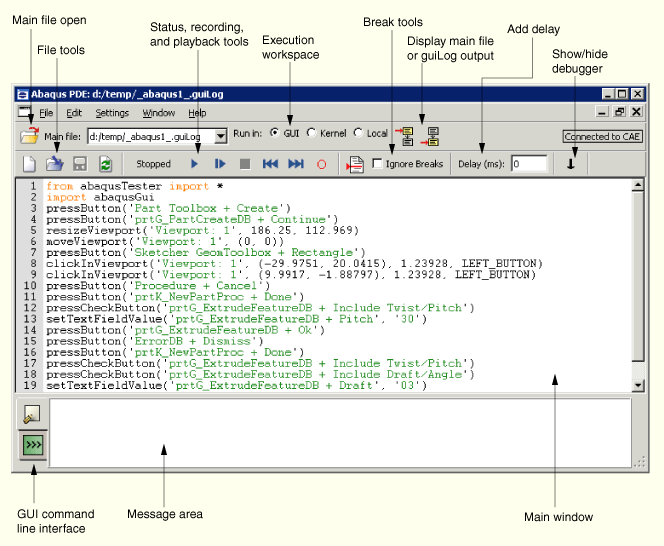Click line 5 resizeViewport statement
The image size is (664, 546).
[202, 230]
